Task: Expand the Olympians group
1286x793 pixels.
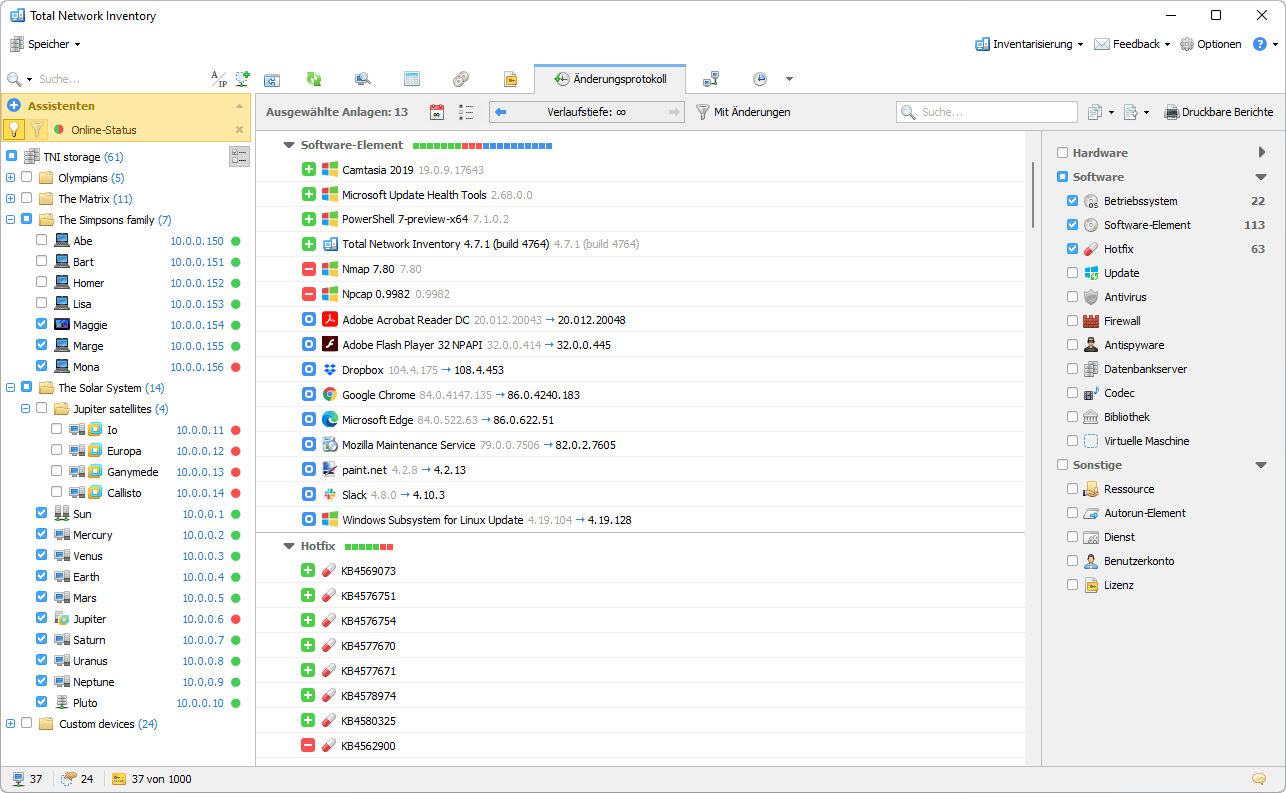Action: 10,178
